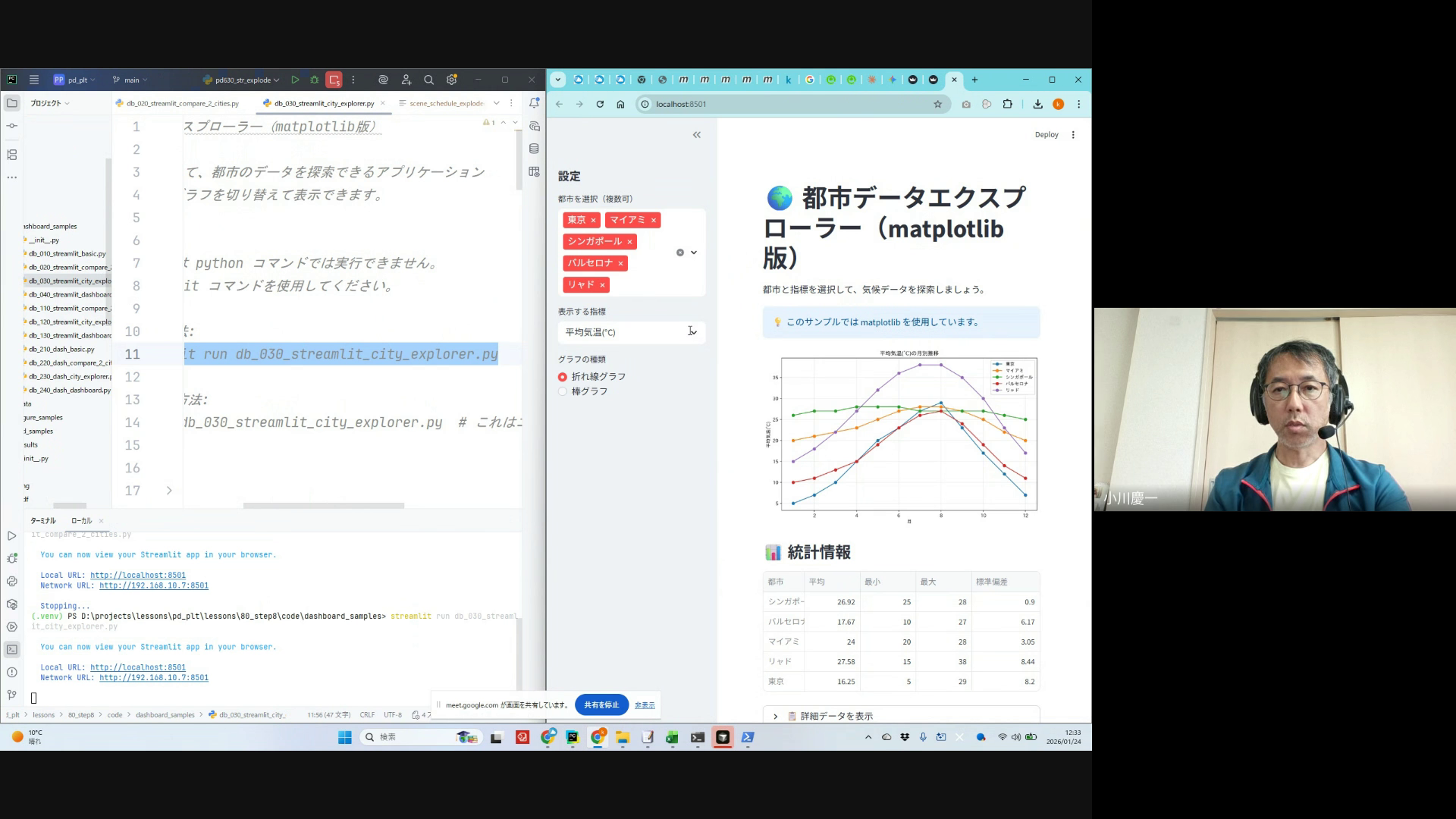Open the 平均気温(°C) indicator dropdown

tap(631, 332)
